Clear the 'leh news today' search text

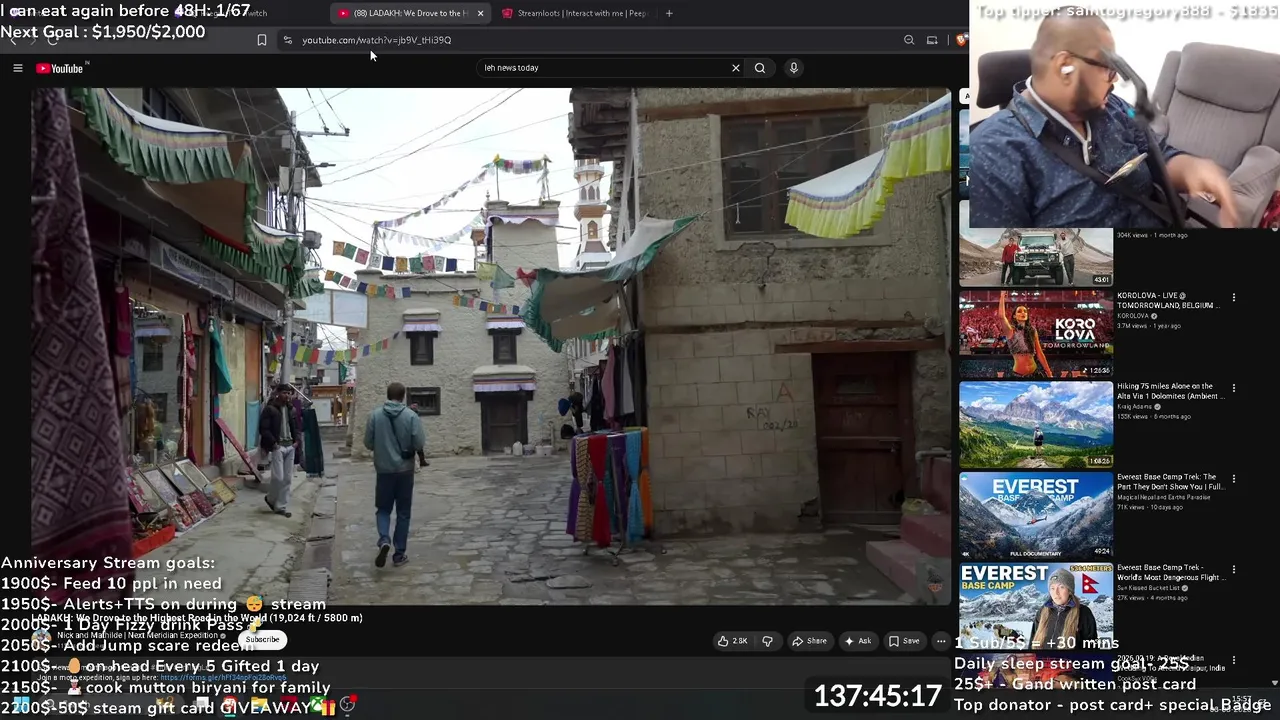click(x=735, y=68)
